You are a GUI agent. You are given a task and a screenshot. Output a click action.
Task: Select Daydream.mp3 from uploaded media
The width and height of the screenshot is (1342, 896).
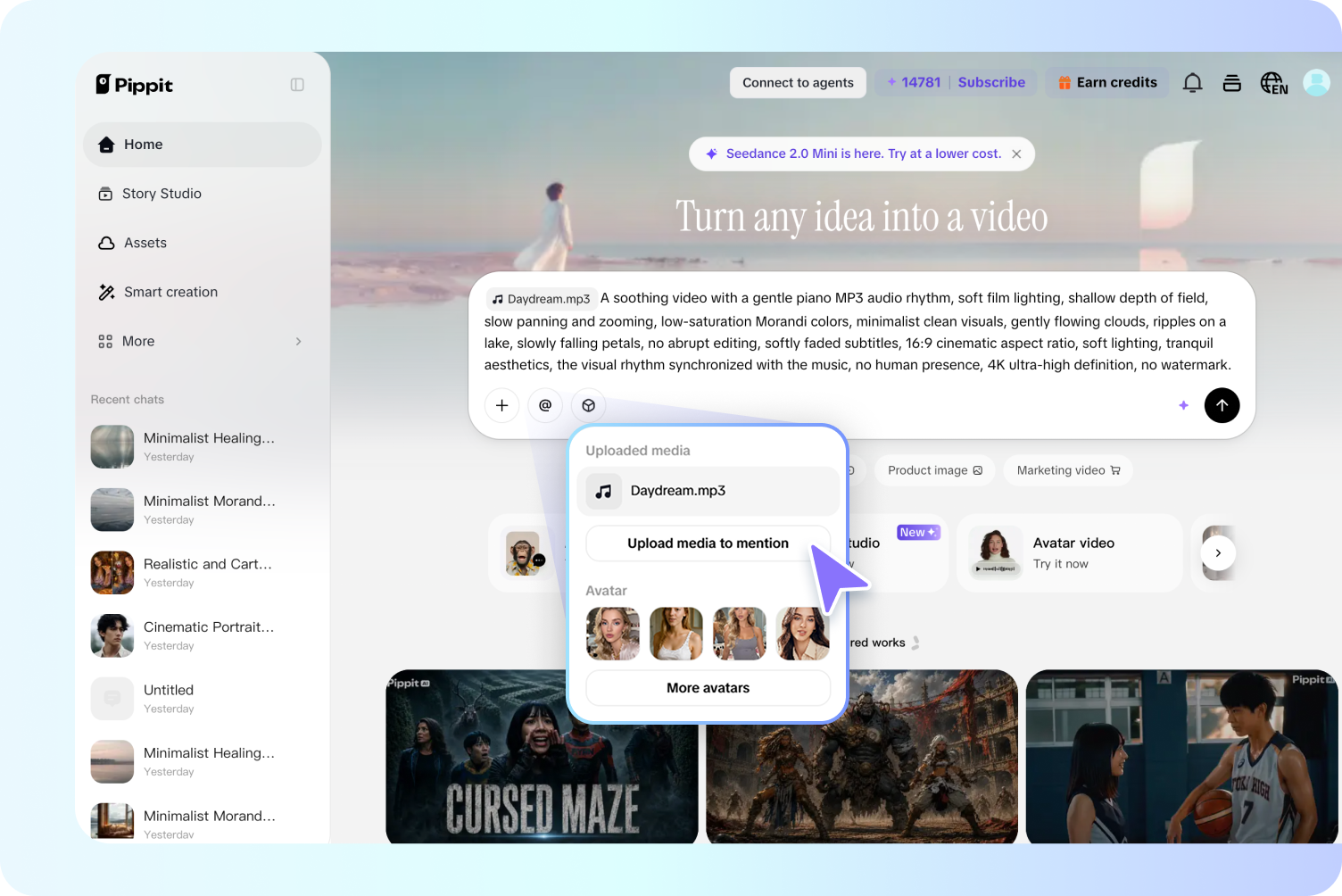(708, 491)
